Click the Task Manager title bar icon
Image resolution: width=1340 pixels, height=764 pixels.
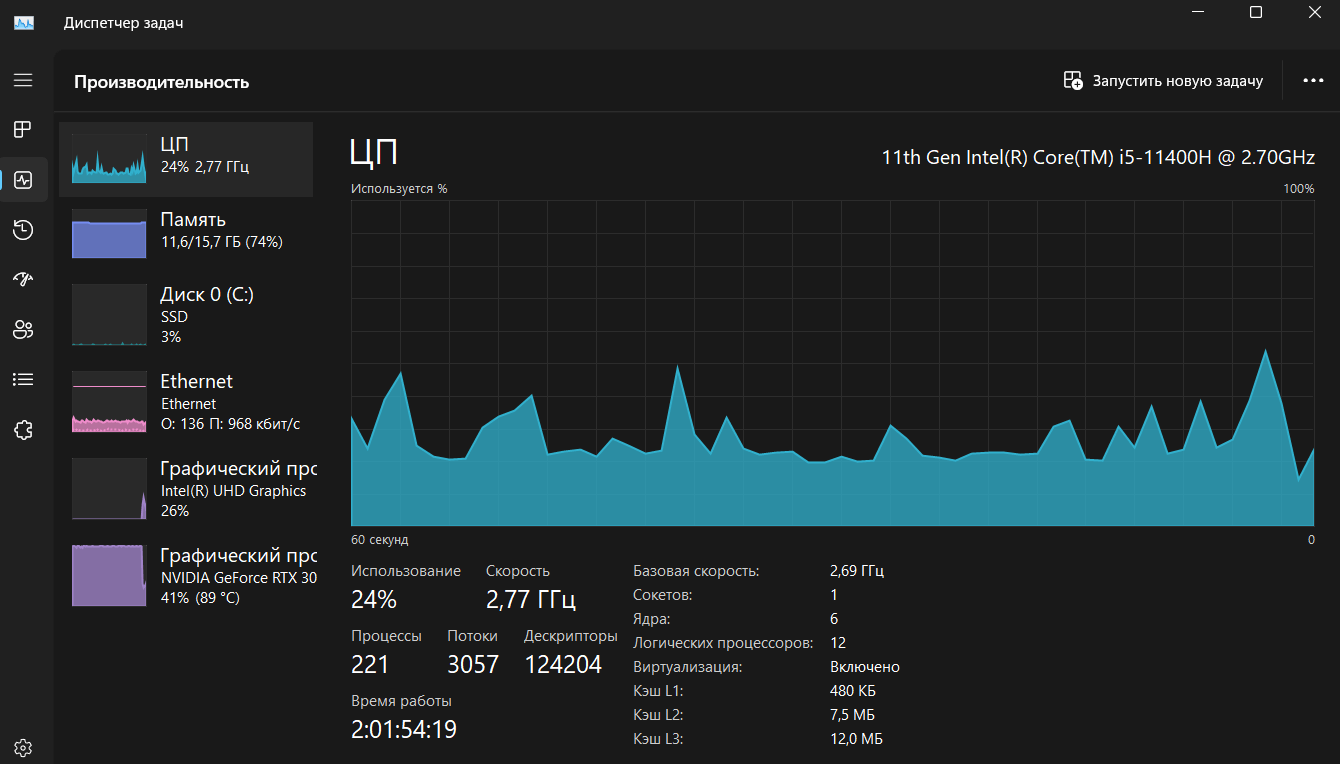coord(24,23)
